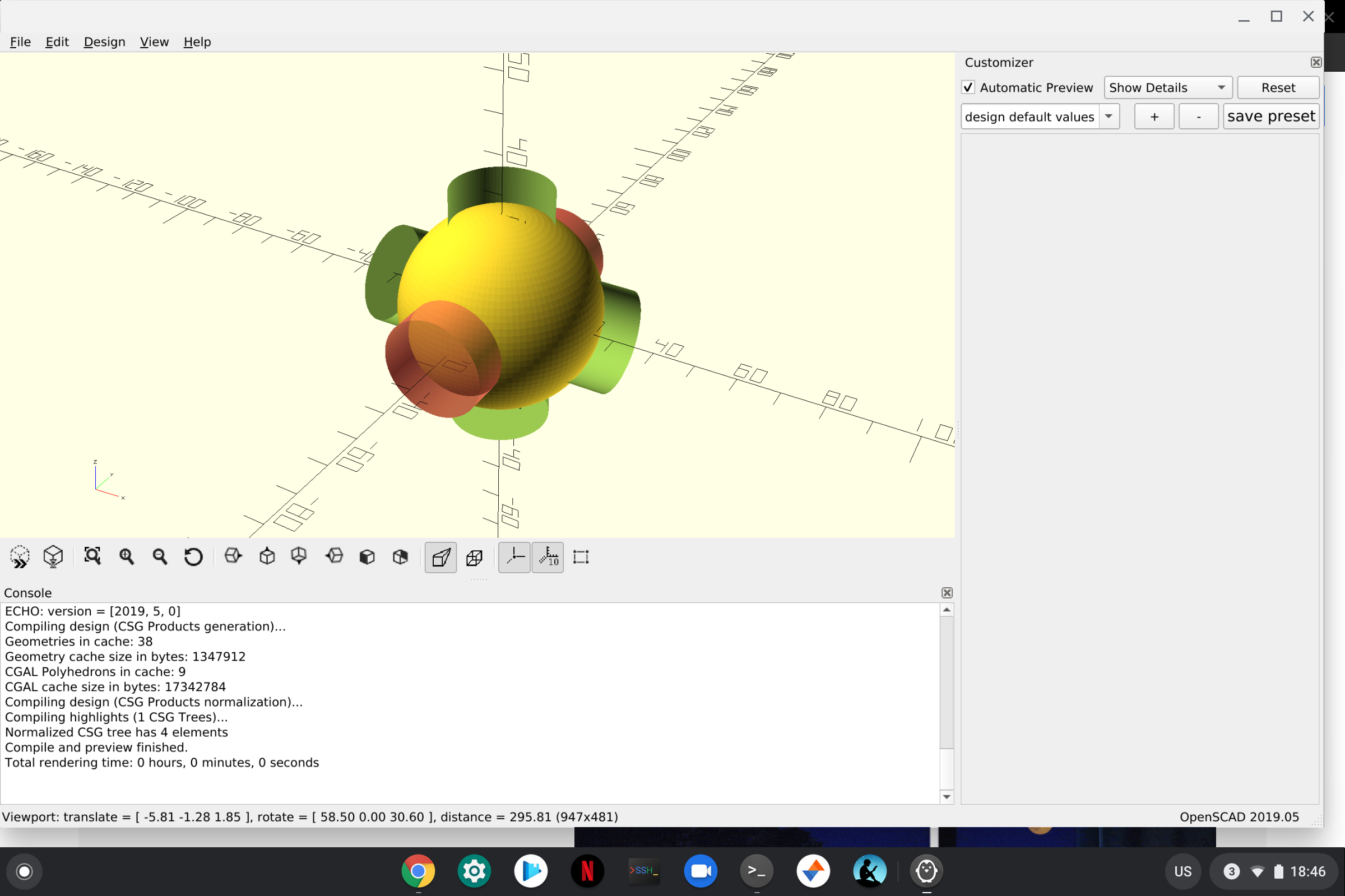Disable the Automatic Preview checkbox
Image resolution: width=1345 pixels, height=896 pixels.
click(969, 87)
